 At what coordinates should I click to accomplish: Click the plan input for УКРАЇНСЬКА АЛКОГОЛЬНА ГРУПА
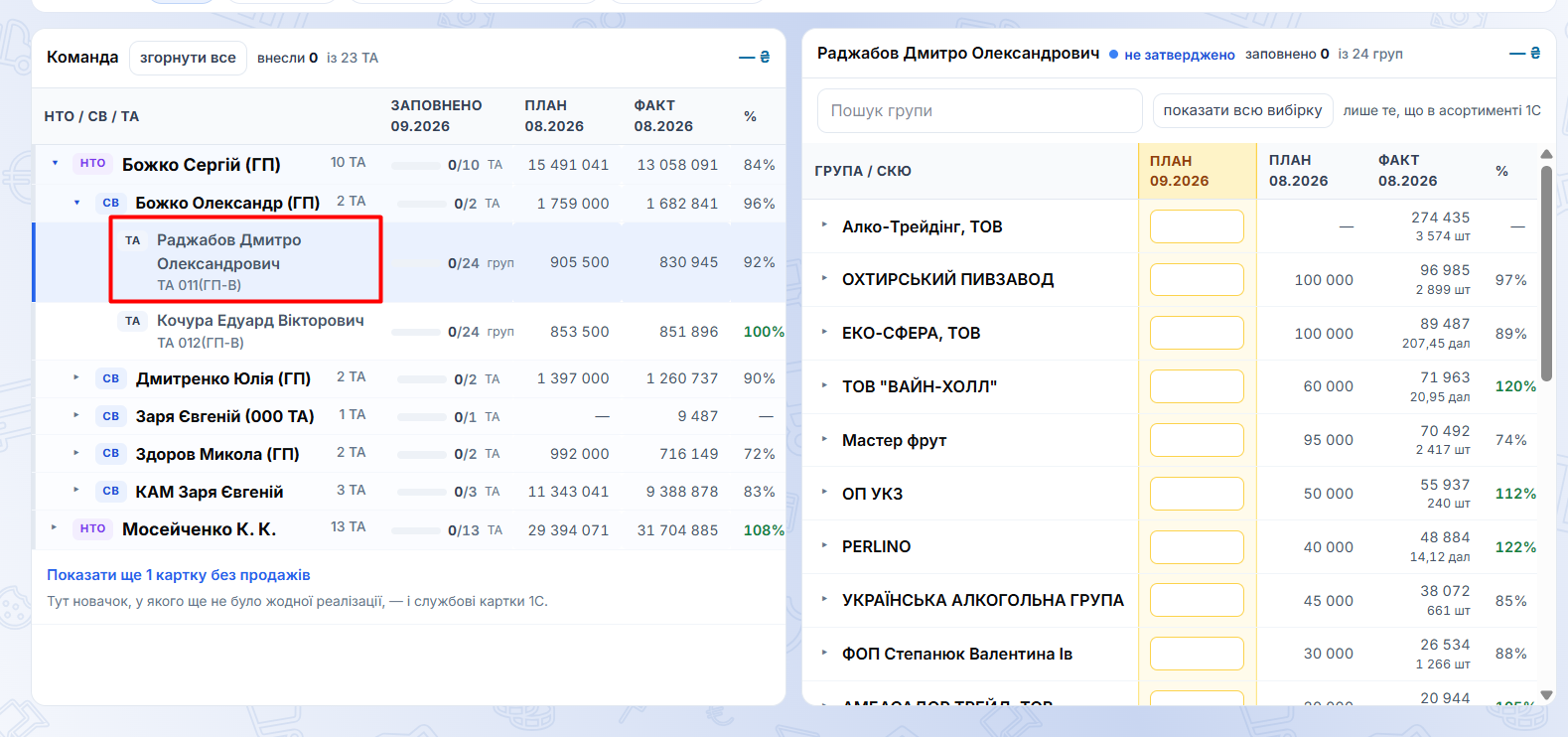coord(1197,600)
